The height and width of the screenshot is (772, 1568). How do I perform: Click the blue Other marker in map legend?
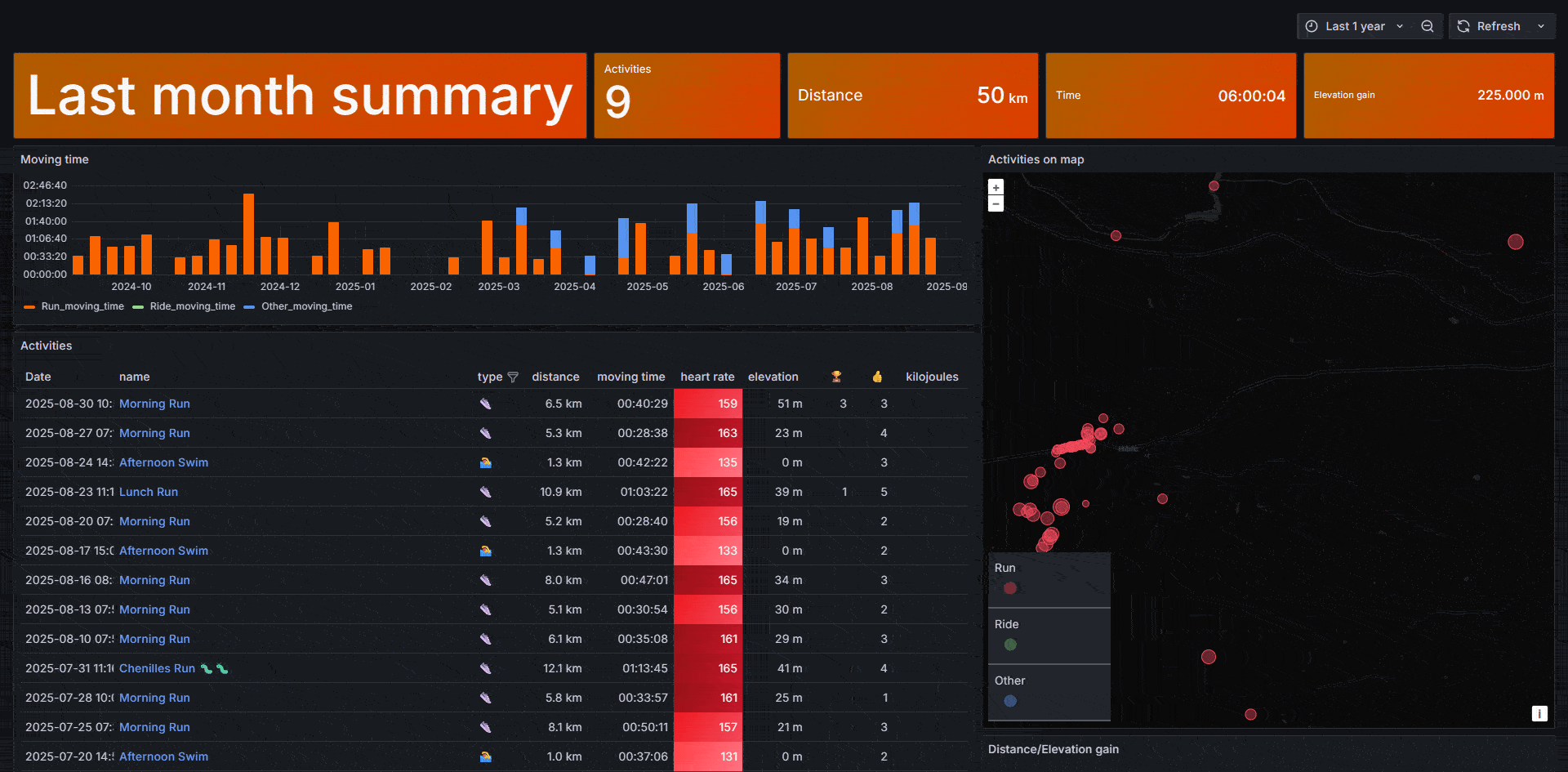1010,701
